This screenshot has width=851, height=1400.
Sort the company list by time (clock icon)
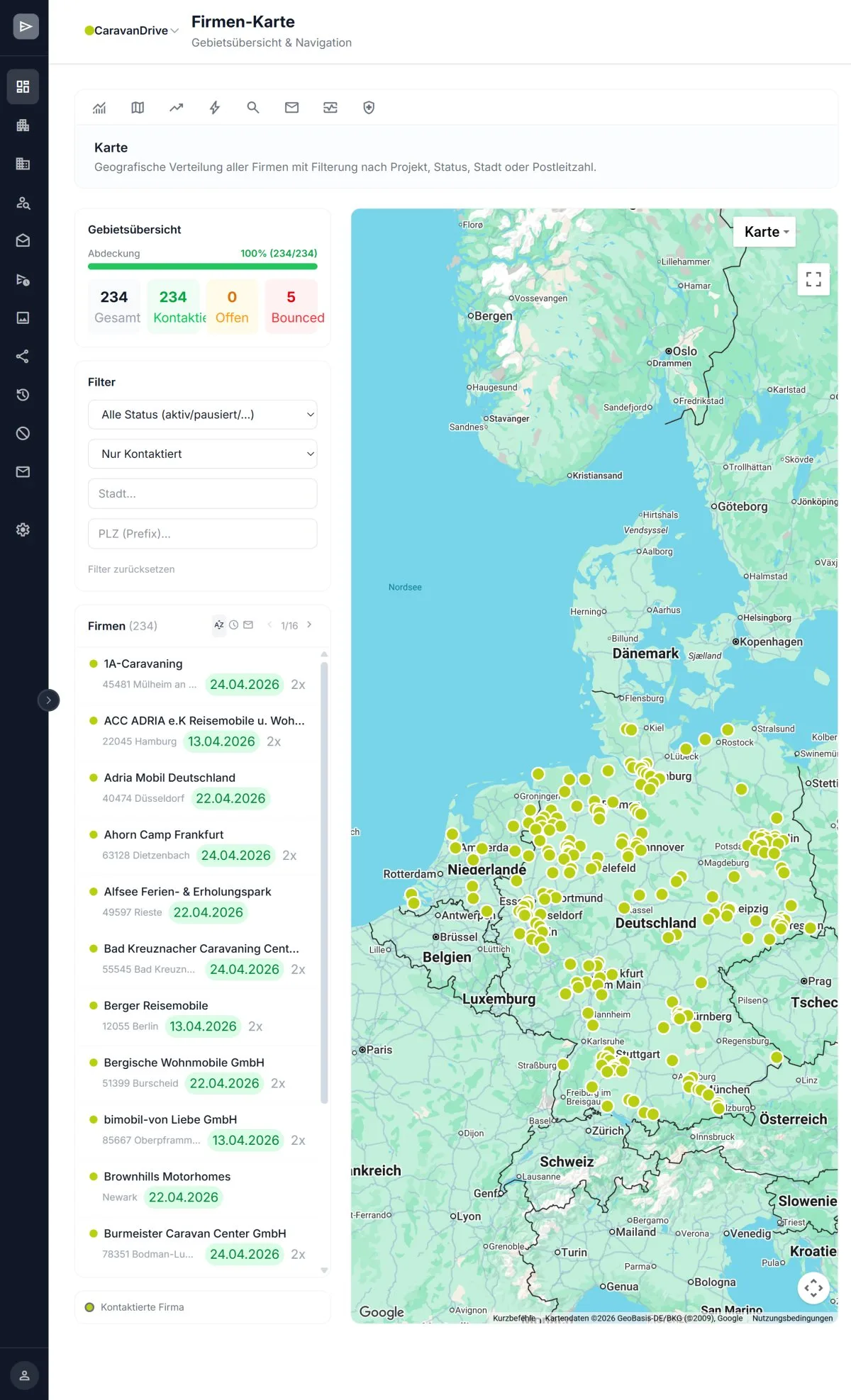(x=233, y=625)
